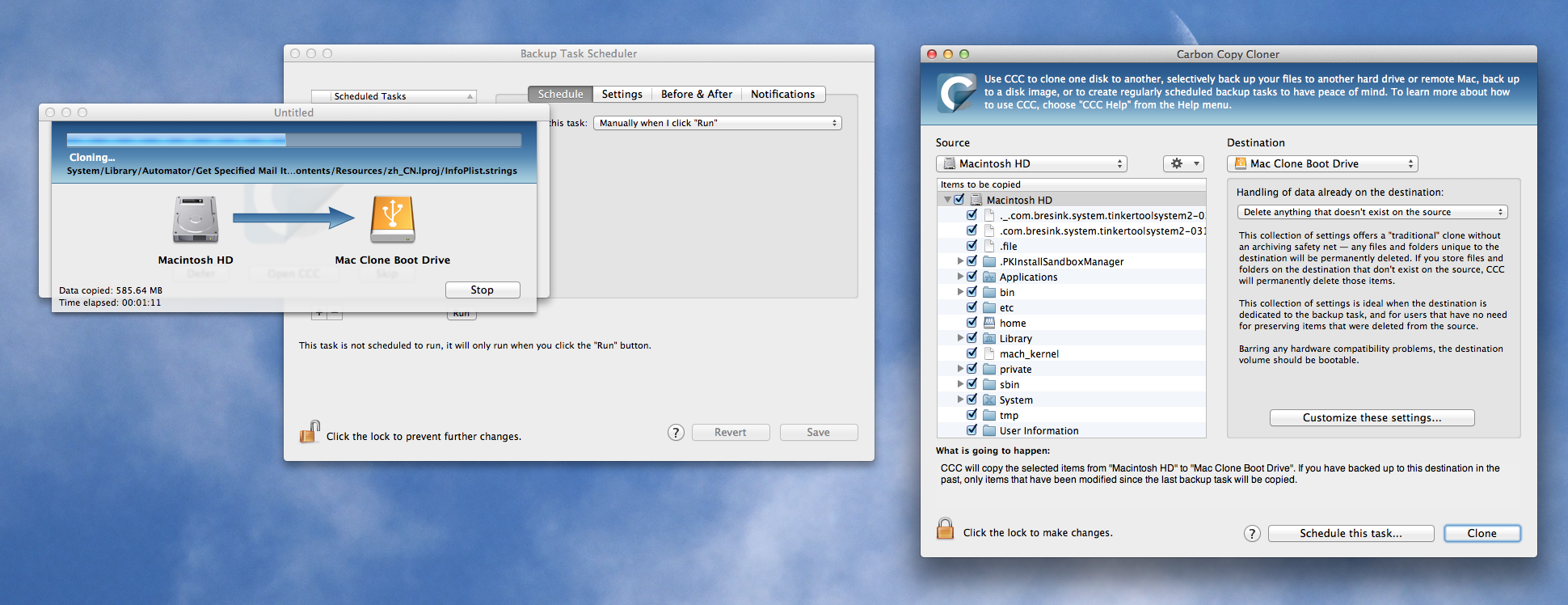Click the User Information folder icon
The height and width of the screenshot is (605, 1568).
989,430
